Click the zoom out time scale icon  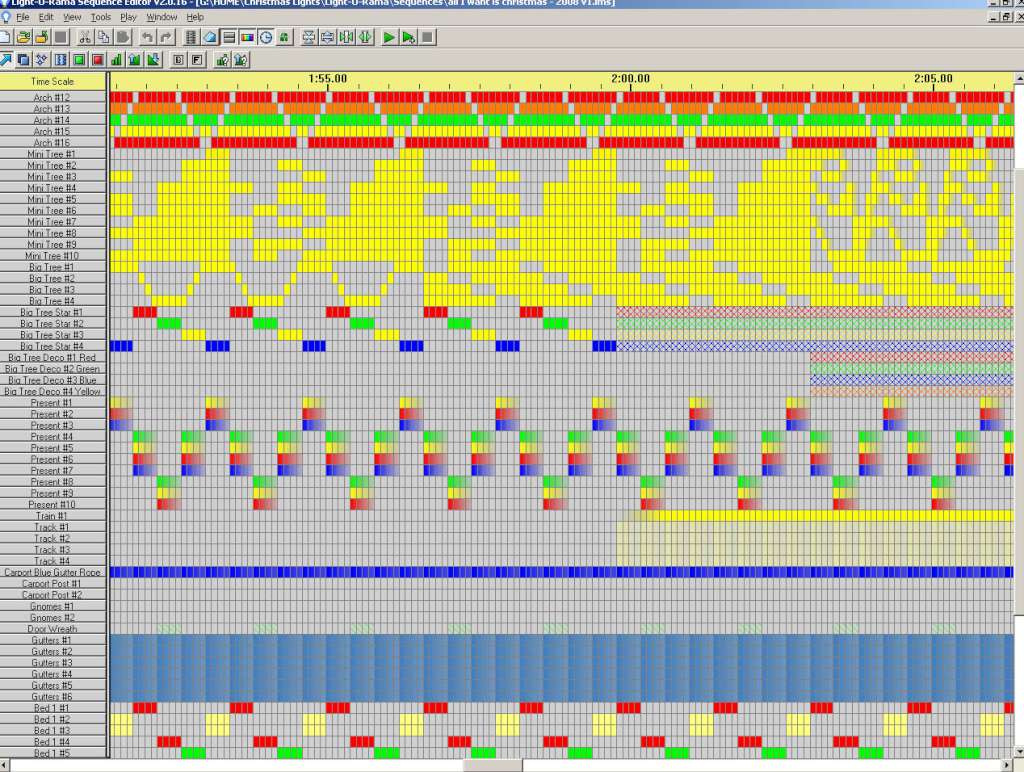point(346,37)
